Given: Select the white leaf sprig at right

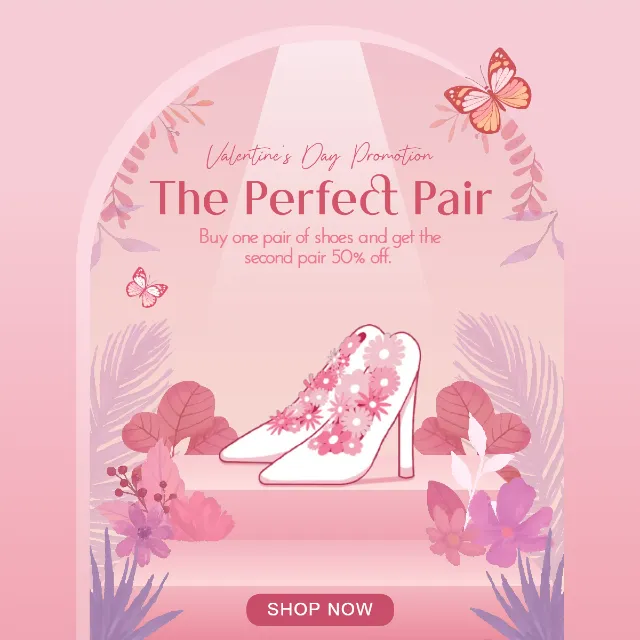Looking at the screenshot, I should (x=478, y=457).
